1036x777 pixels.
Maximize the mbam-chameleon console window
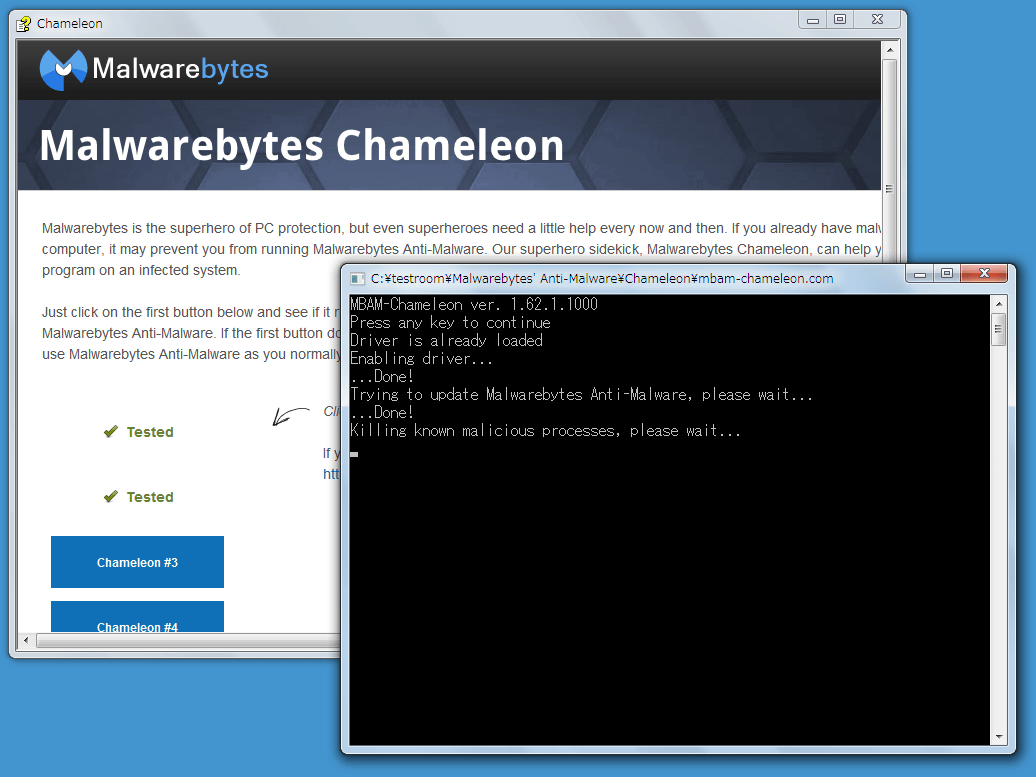point(947,274)
